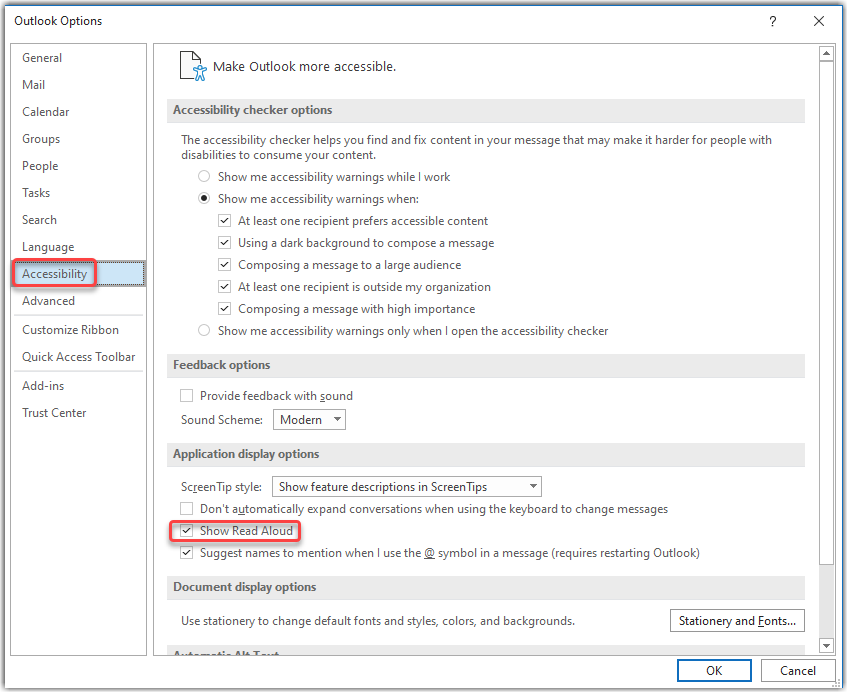848x693 pixels.
Task: Click the Help question mark icon
Action: (772, 21)
